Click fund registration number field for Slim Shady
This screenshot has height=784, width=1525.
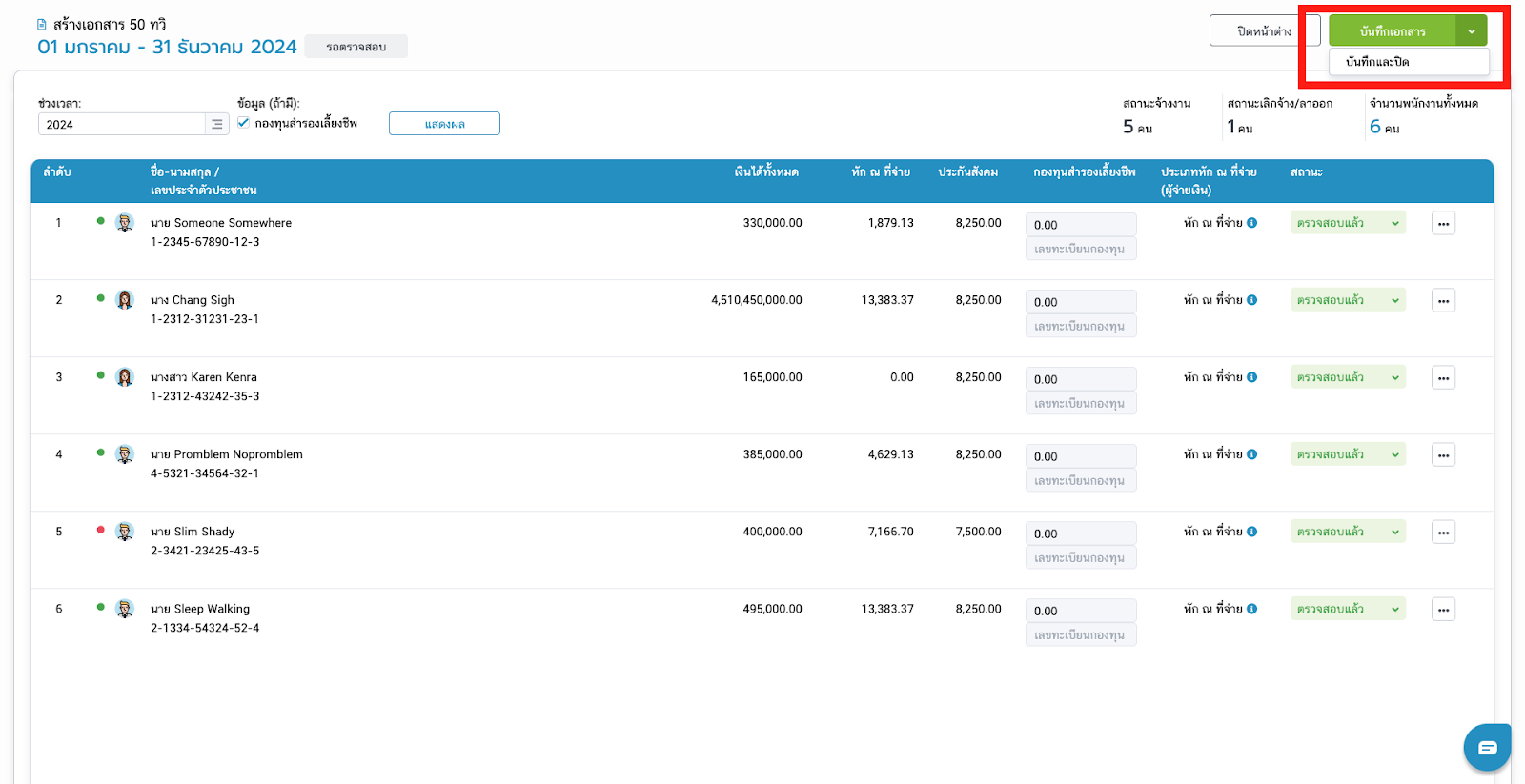pyautogui.click(x=1081, y=558)
